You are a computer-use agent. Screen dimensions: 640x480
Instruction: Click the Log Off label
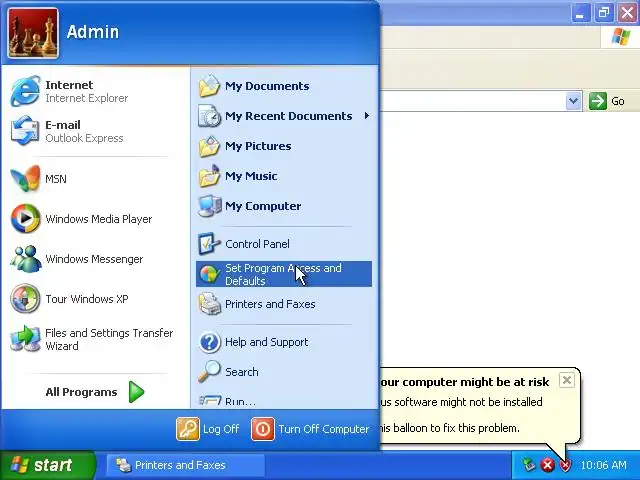(221, 429)
